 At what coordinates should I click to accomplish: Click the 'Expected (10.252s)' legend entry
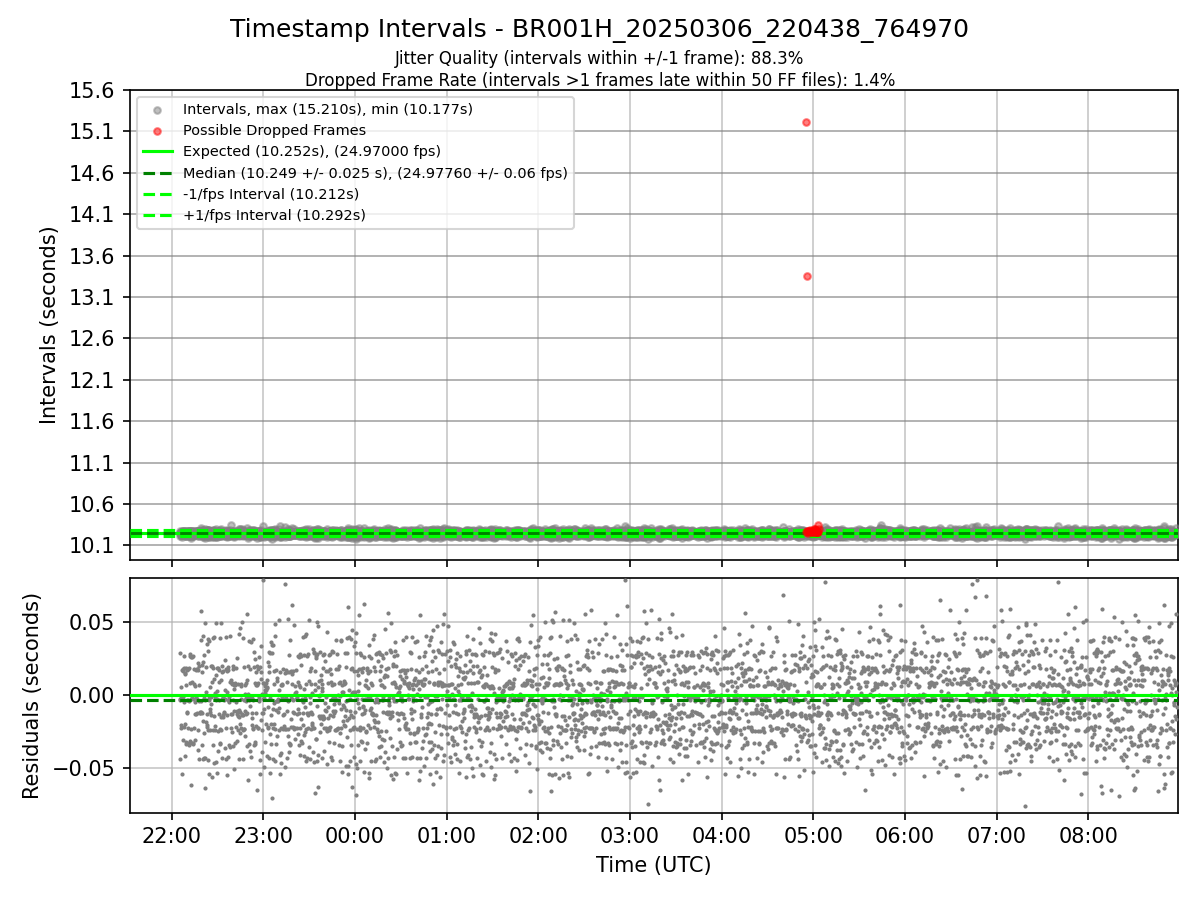[x=311, y=151]
